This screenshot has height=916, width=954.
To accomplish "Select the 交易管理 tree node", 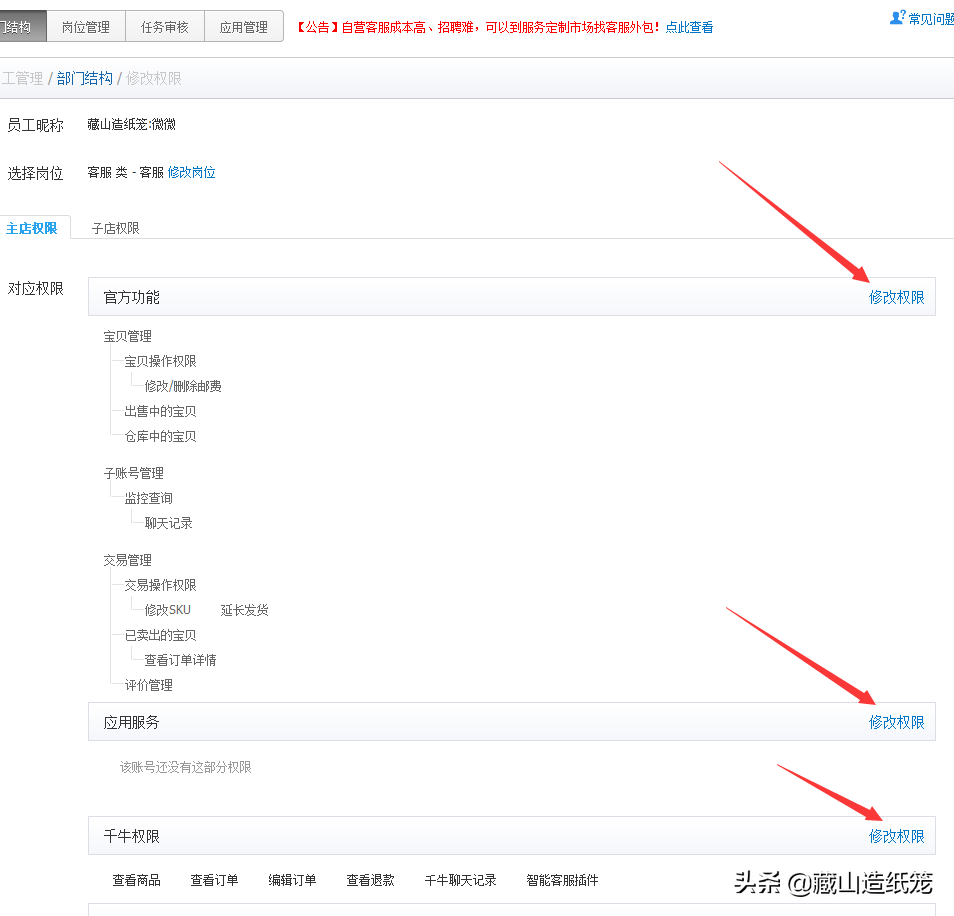I will pos(127,560).
